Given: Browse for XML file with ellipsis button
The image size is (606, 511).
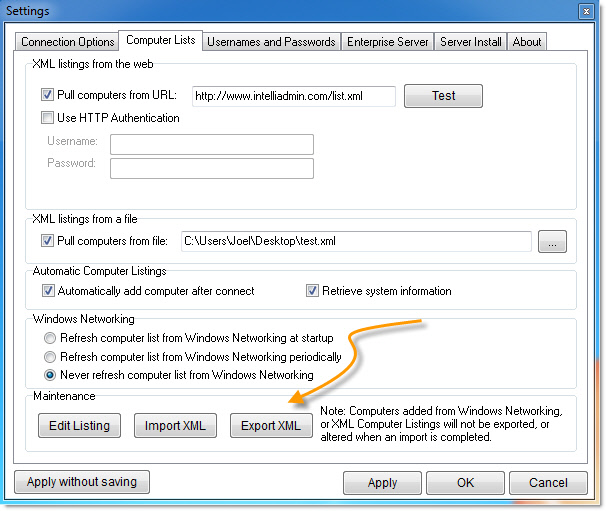Looking at the screenshot, I should [x=552, y=242].
